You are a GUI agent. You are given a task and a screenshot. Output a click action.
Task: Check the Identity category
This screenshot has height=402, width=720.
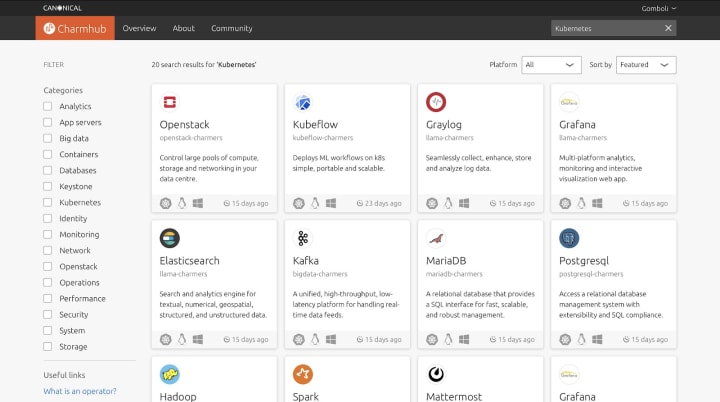(x=47, y=218)
